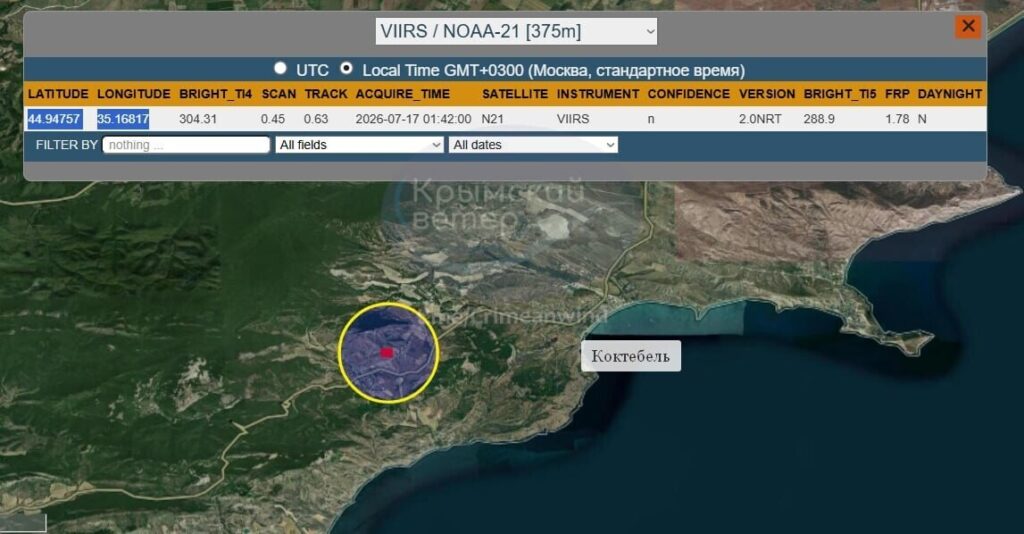This screenshot has width=1024, height=534.
Task: Select Local Time GMT+0300 radio button
Action: coord(346,68)
